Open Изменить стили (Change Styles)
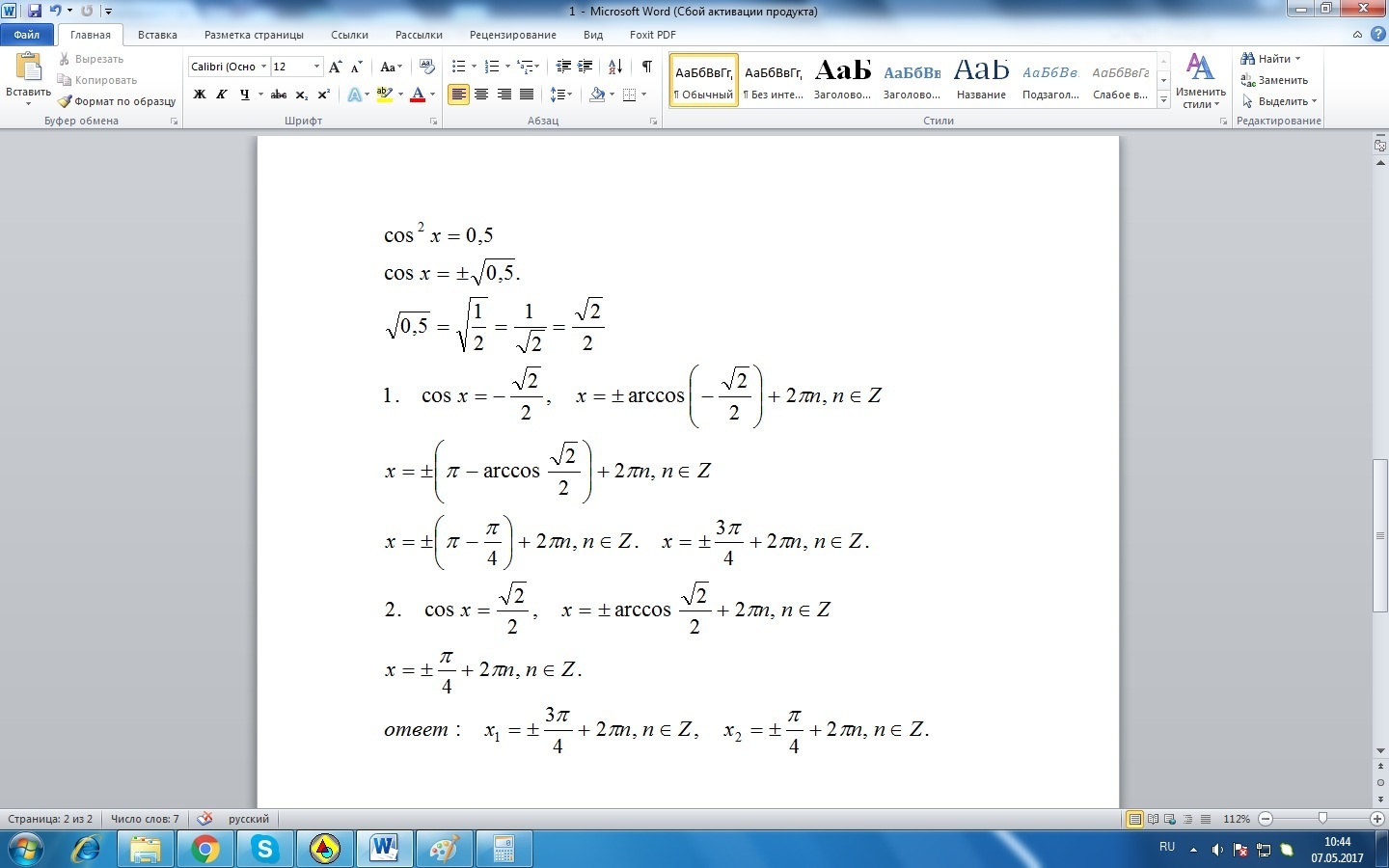Image resolution: width=1389 pixels, height=868 pixels. [1200, 80]
